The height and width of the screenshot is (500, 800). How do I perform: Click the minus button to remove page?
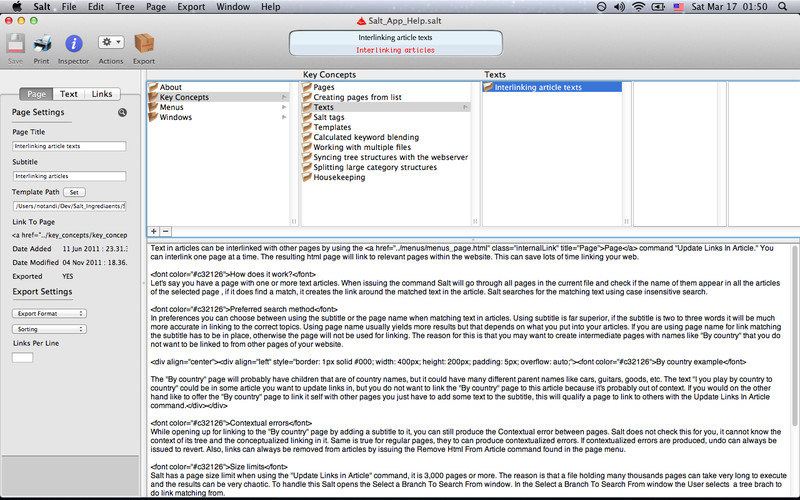[x=165, y=231]
